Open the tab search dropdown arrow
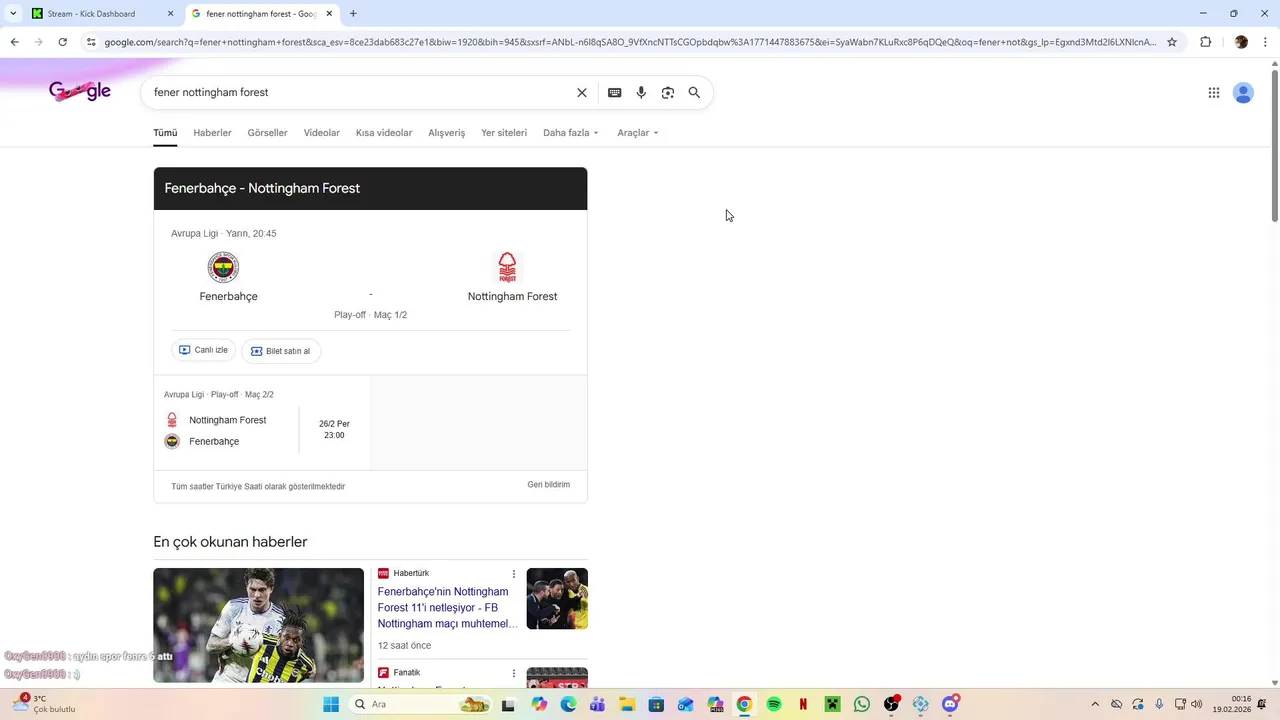Image resolution: width=1280 pixels, height=720 pixels. tap(13, 14)
